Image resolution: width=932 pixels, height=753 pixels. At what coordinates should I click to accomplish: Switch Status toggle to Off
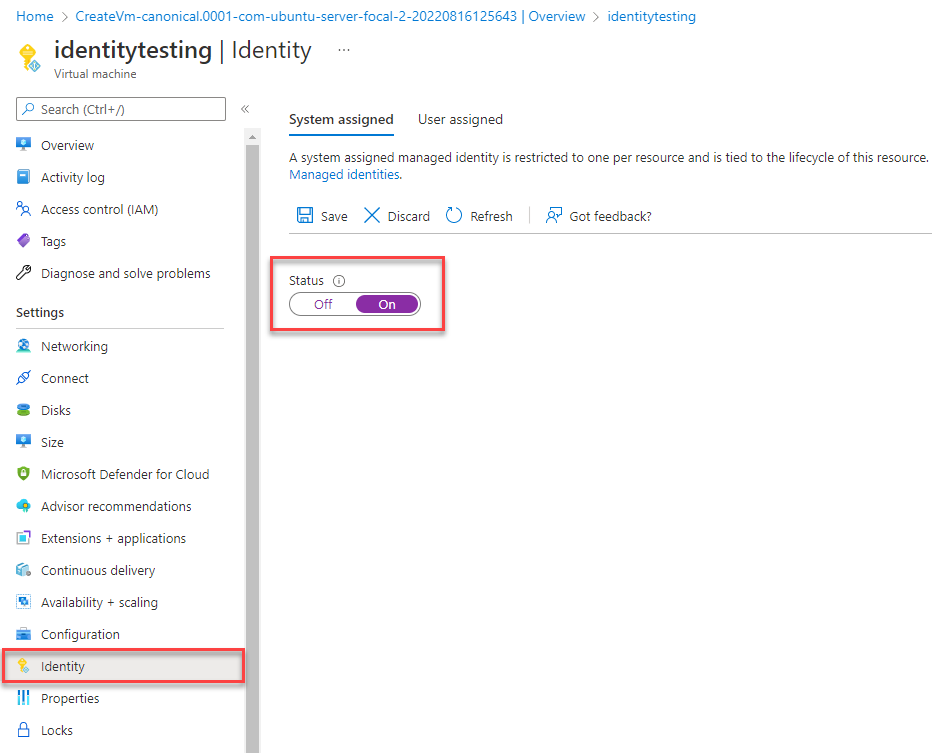(323, 304)
